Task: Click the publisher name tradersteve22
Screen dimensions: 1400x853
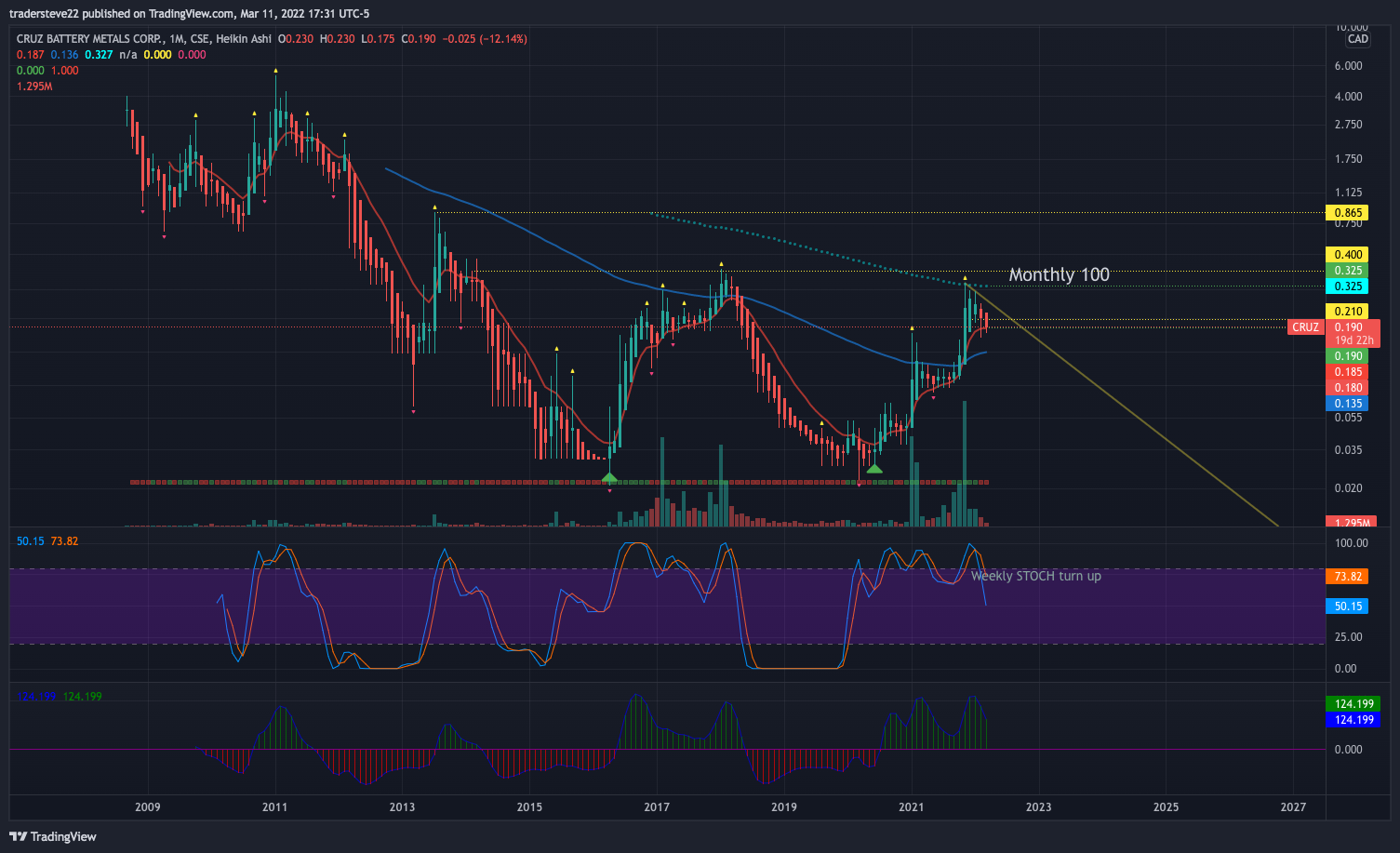Action: click(44, 13)
